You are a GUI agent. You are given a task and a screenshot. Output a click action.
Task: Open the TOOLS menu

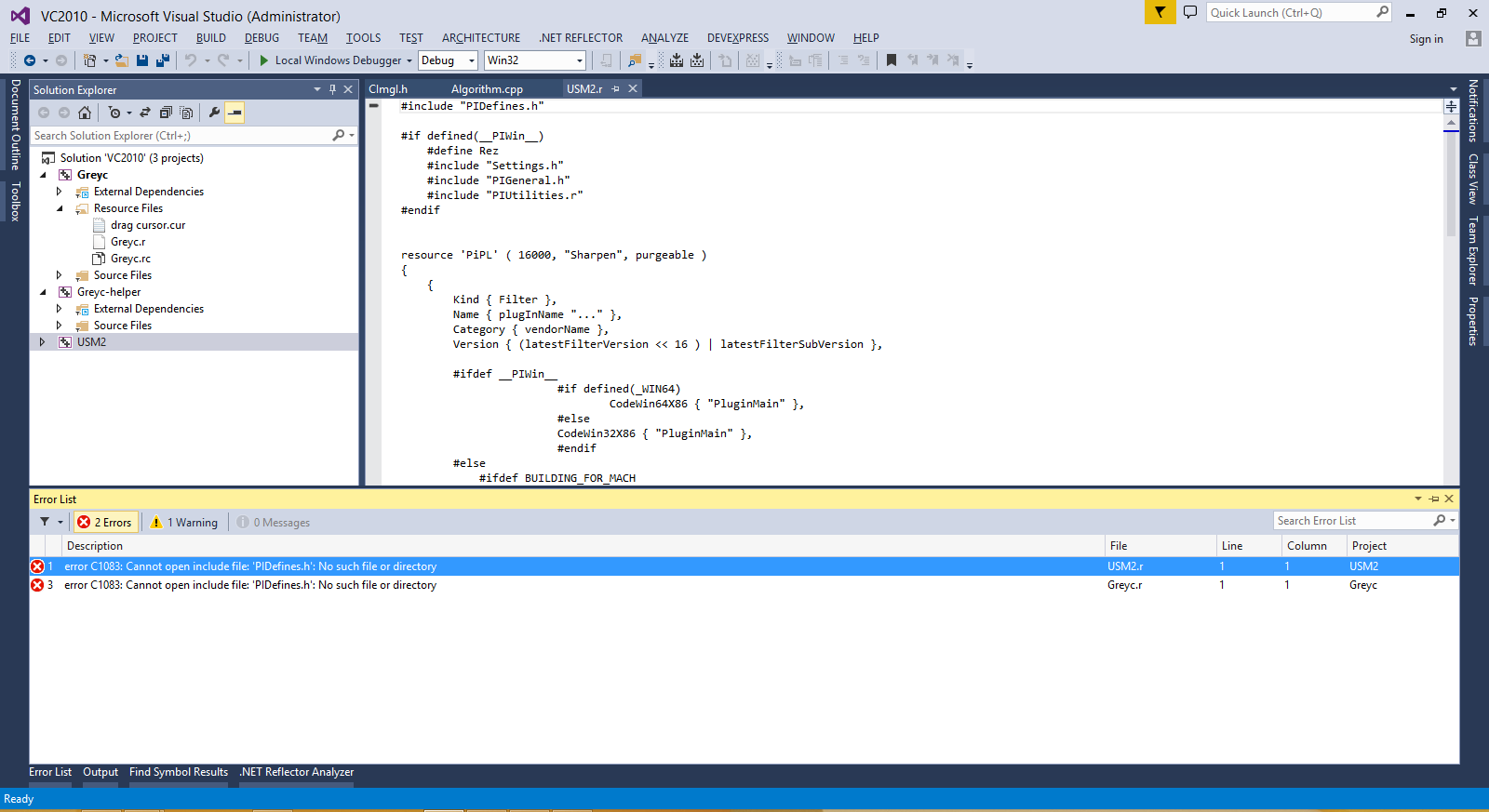(363, 38)
